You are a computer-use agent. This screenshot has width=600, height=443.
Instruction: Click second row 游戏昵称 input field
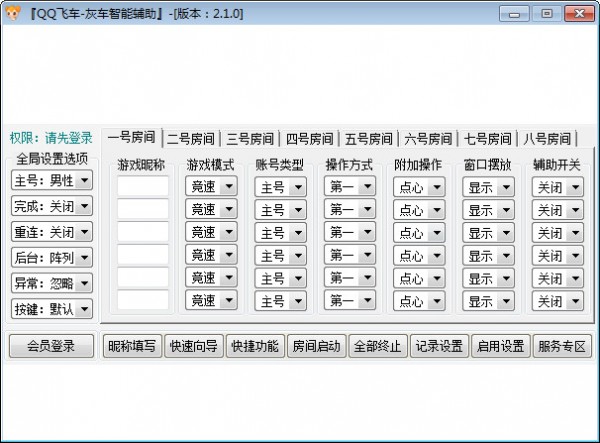click(x=143, y=209)
